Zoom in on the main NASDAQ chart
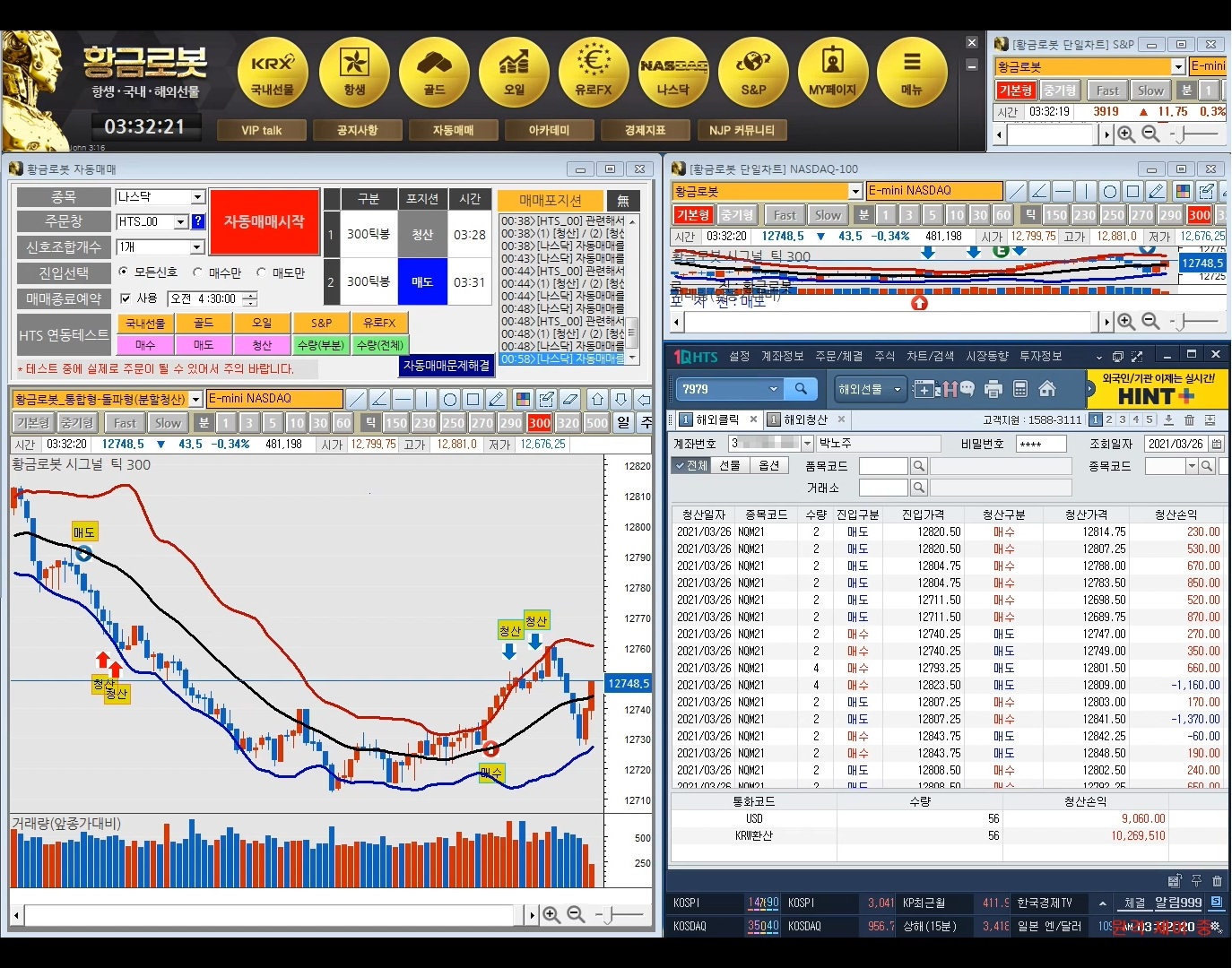The height and width of the screenshot is (968, 1232). click(x=551, y=914)
